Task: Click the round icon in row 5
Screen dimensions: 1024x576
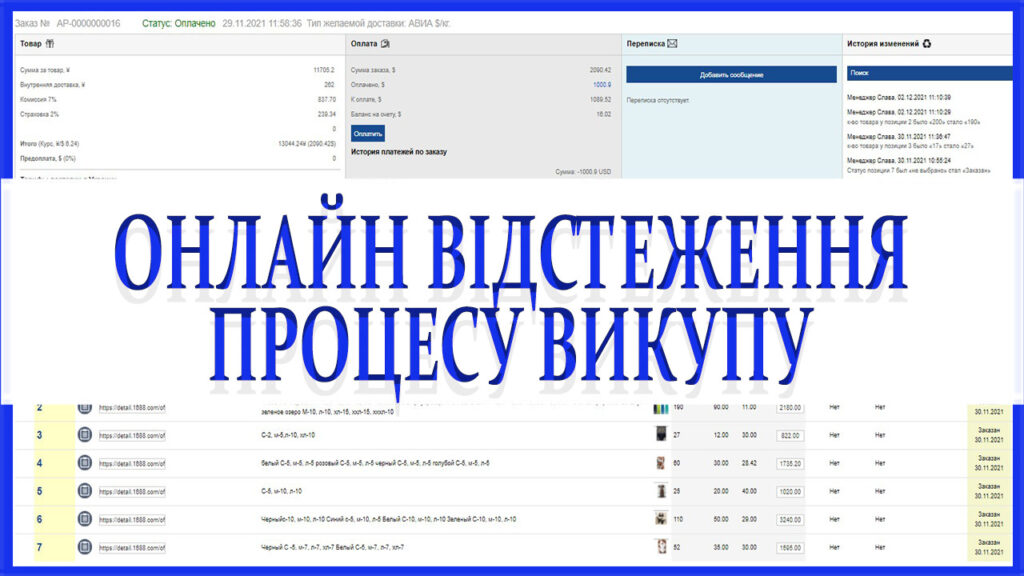Action: click(85, 491)
